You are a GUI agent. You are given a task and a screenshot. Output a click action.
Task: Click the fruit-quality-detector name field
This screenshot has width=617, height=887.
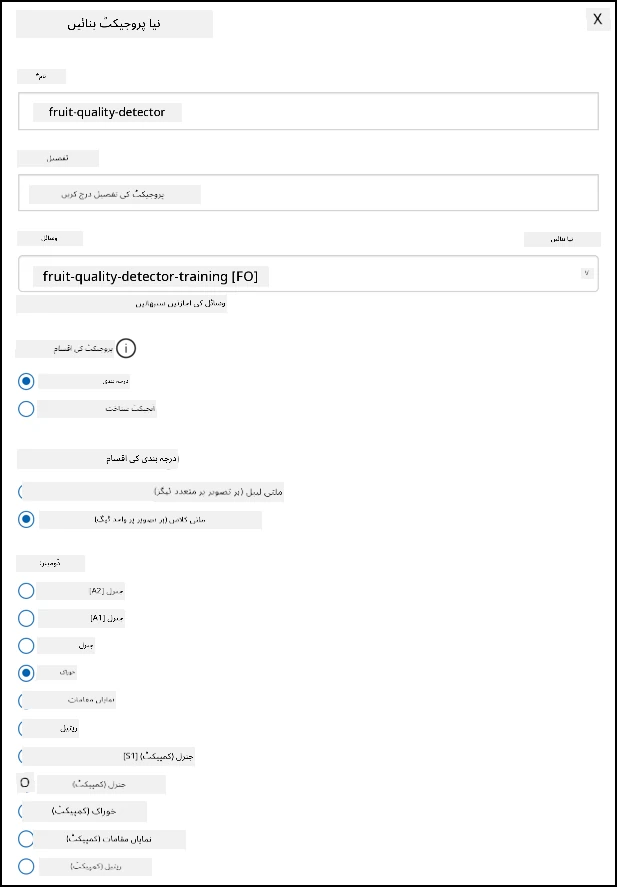pyautogui.click(x=308, y=111)
